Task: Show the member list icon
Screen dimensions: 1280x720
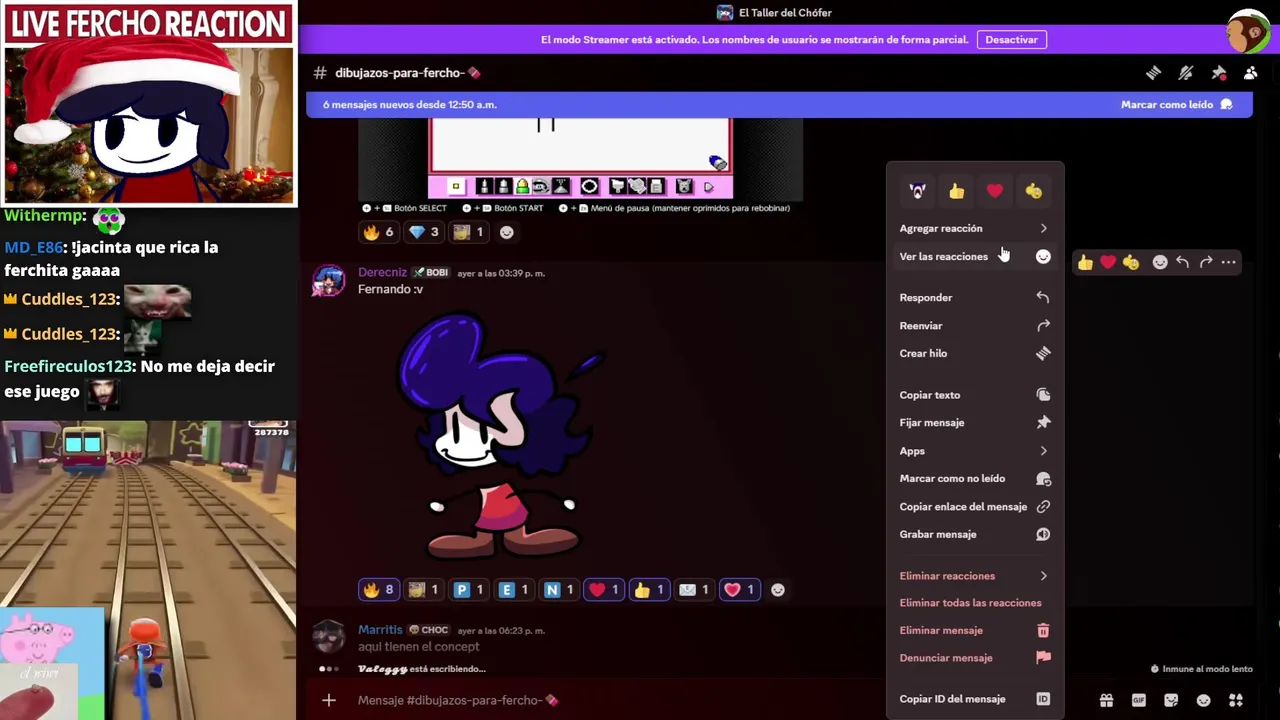Action: click(1251, 73)
